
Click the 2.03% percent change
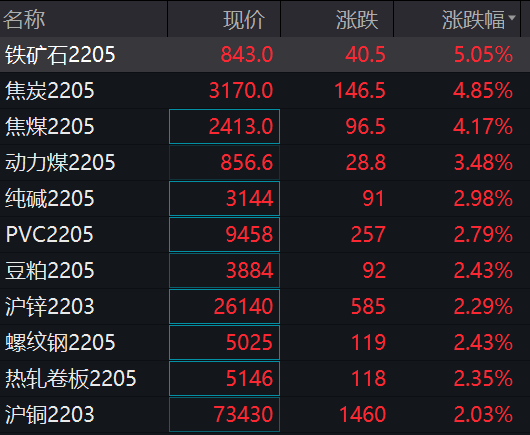[483, 414]
